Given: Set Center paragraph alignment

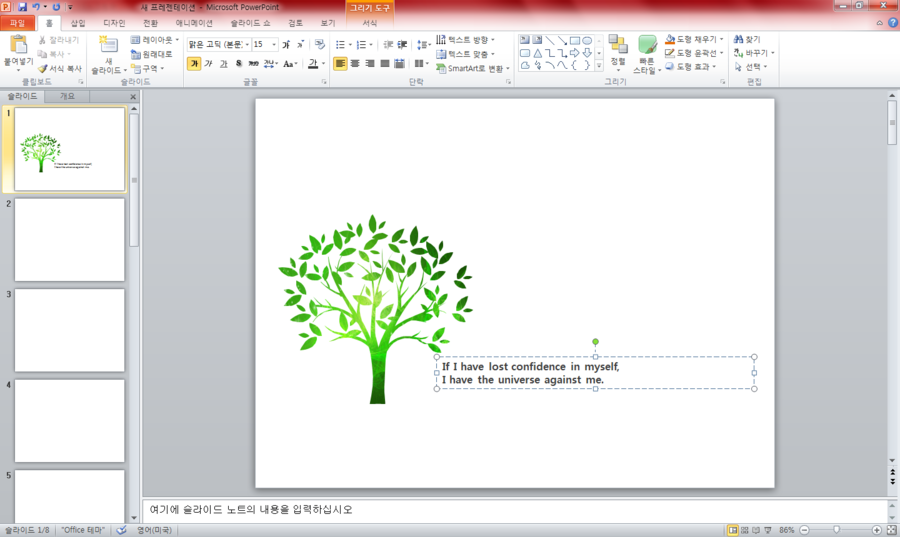Looking at the screenshot, I should (355, 64).
